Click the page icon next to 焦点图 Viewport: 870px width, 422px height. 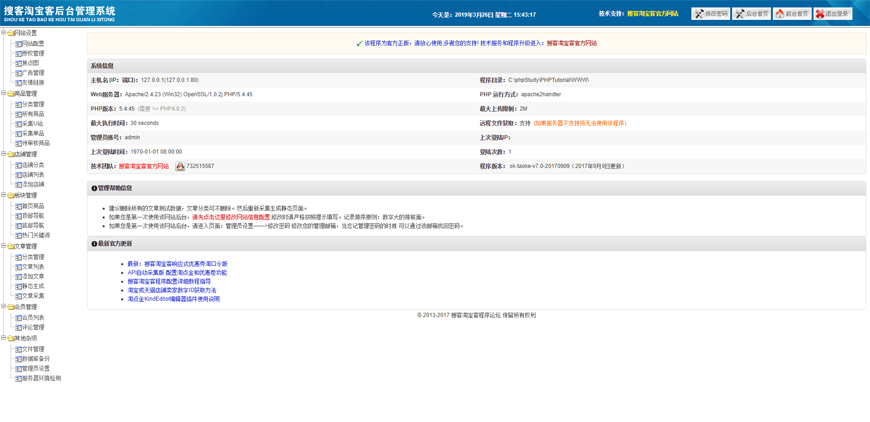point(18,63)
